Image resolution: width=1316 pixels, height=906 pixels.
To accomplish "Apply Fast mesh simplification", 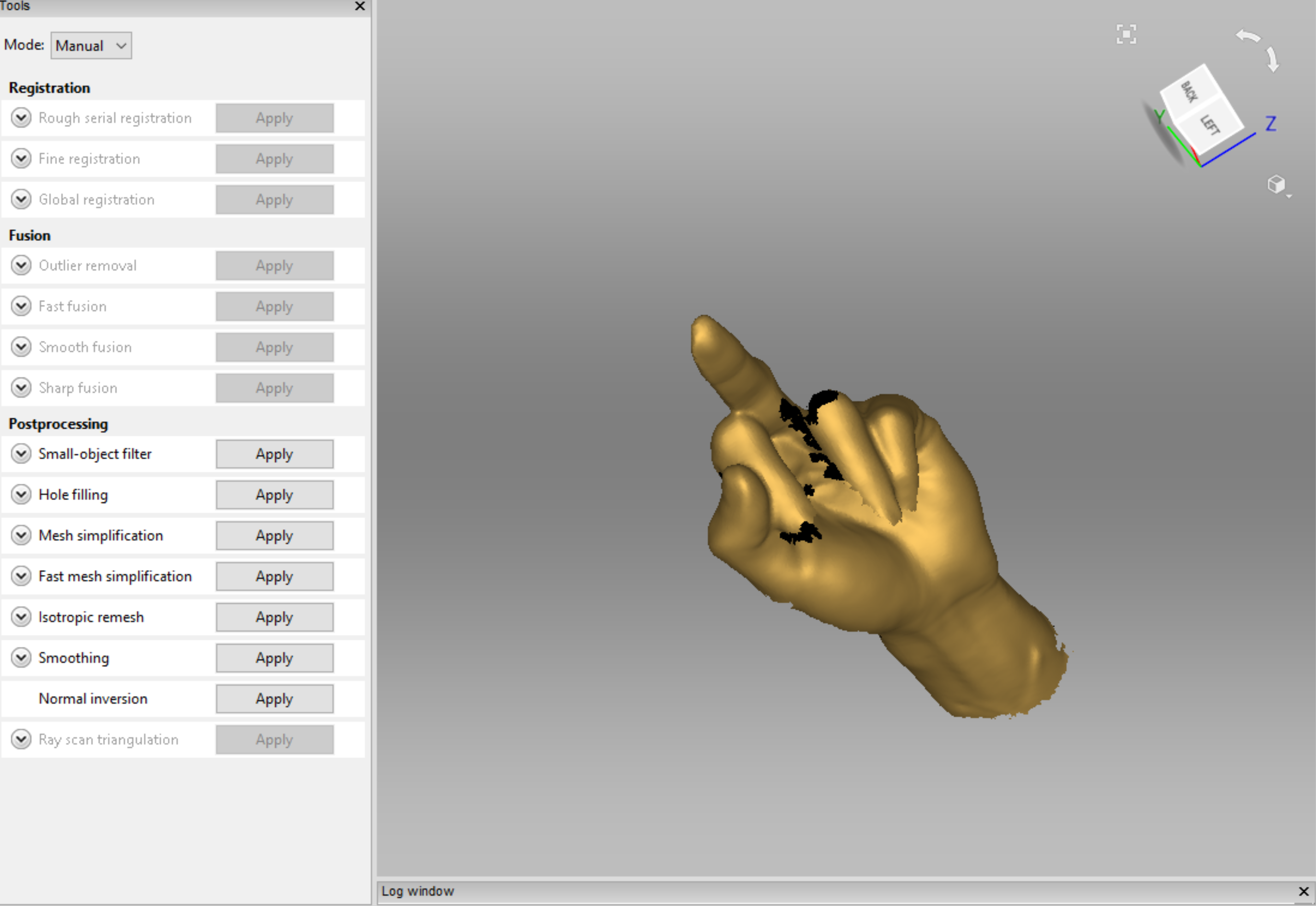I will tap(274, 577).
